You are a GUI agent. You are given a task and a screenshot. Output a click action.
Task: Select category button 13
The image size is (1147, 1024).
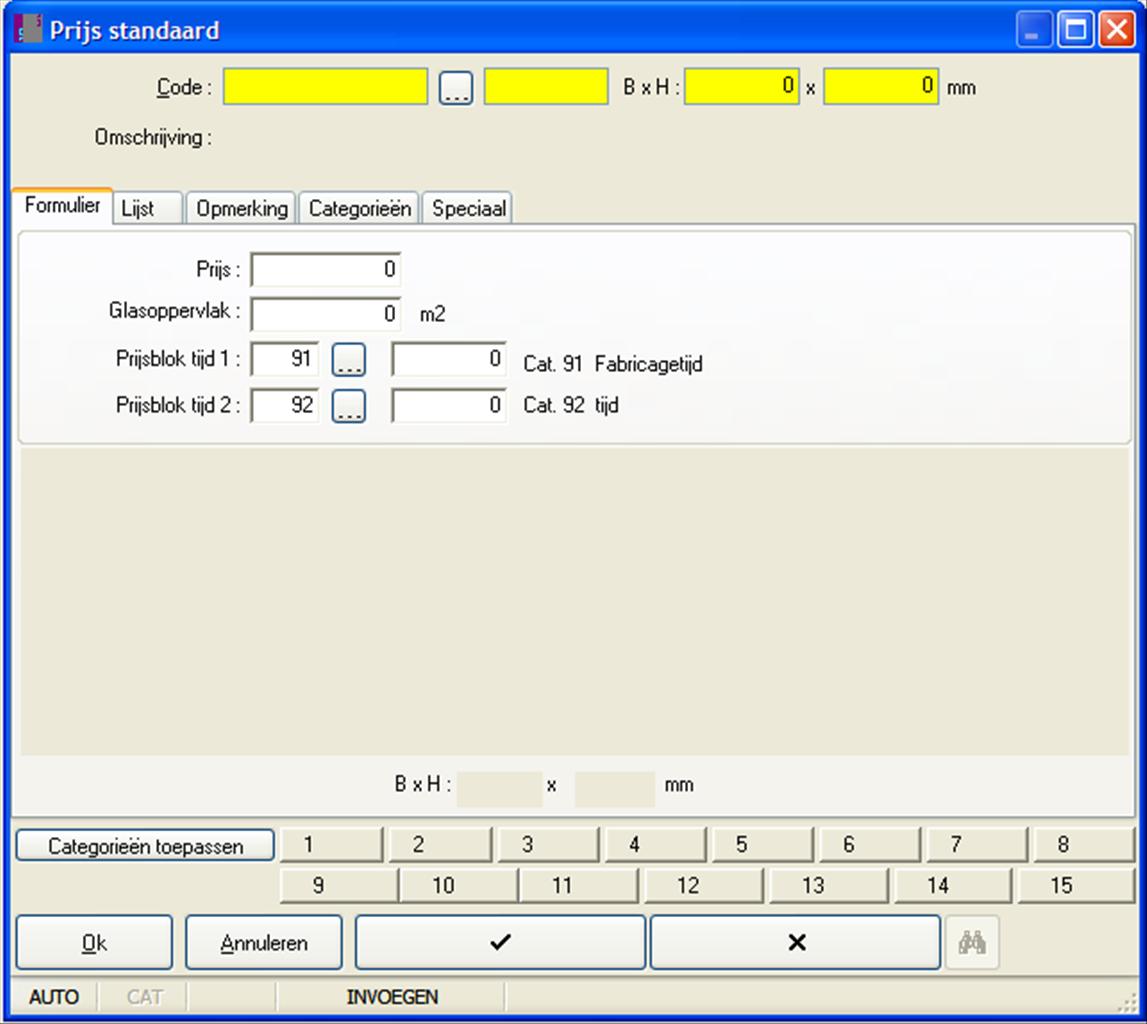click(829, 886)
